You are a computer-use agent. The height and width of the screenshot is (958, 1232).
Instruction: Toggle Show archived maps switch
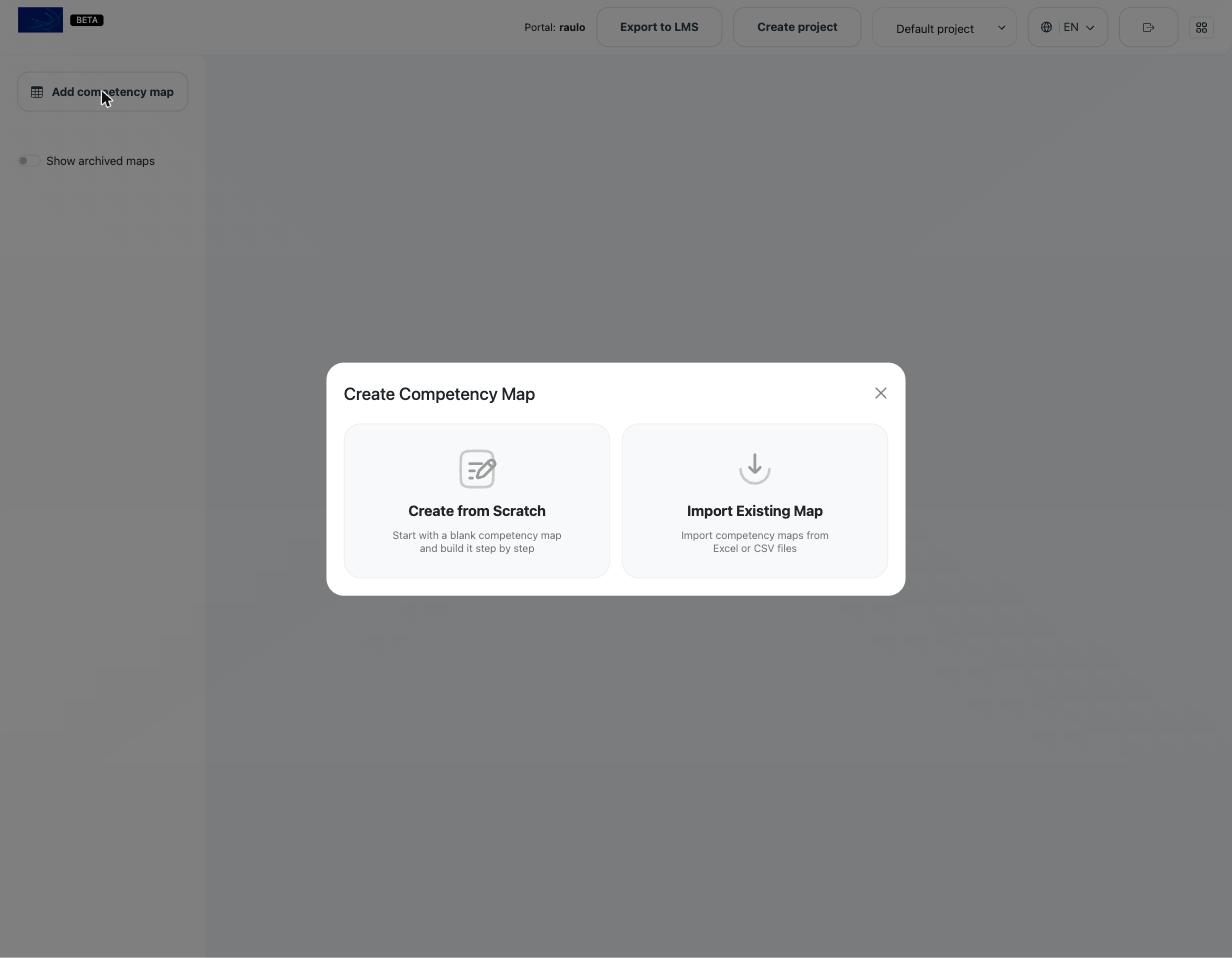coord(28,161)
